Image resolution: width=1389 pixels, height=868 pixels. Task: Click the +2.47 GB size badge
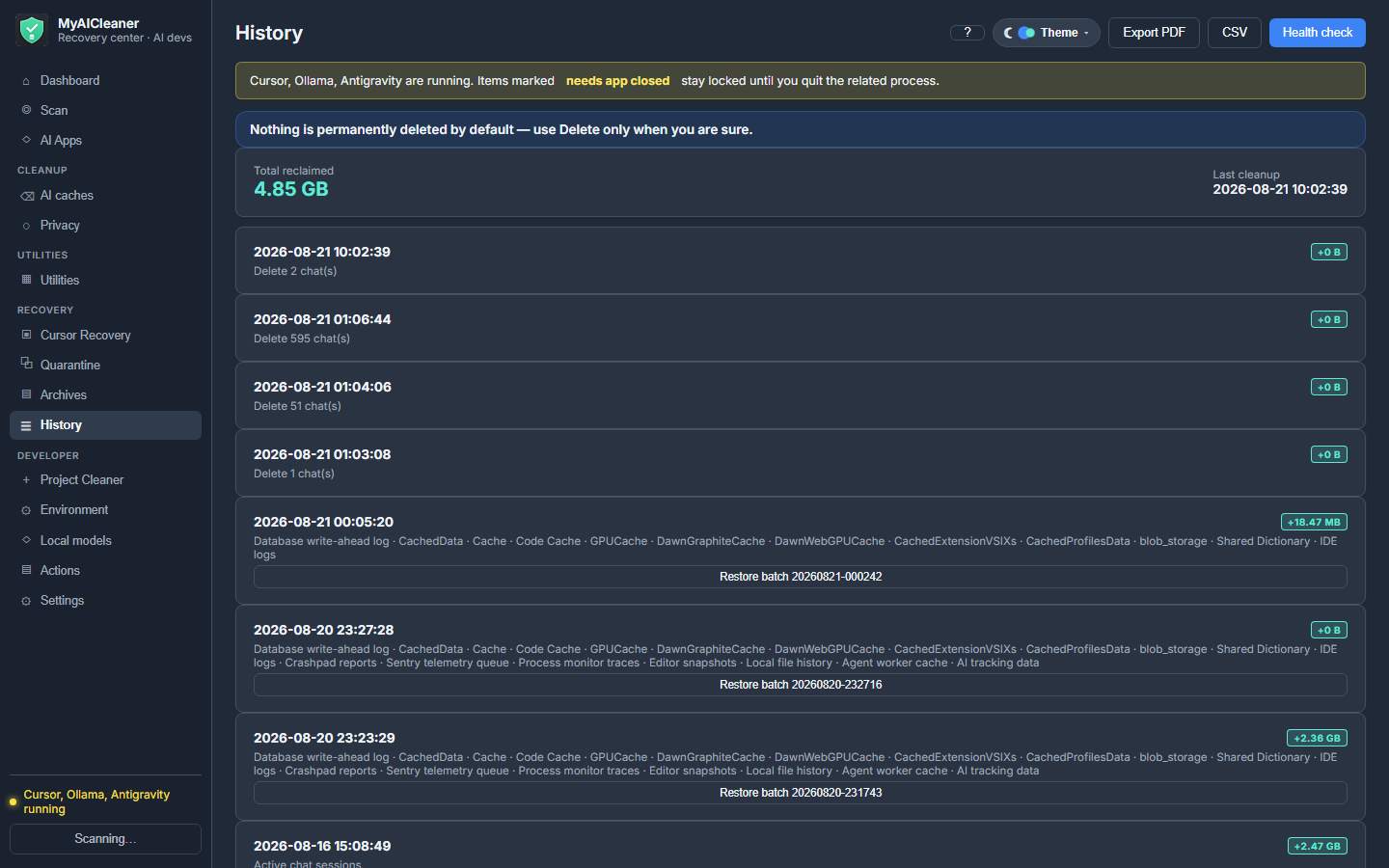(x=1318, y=846)
